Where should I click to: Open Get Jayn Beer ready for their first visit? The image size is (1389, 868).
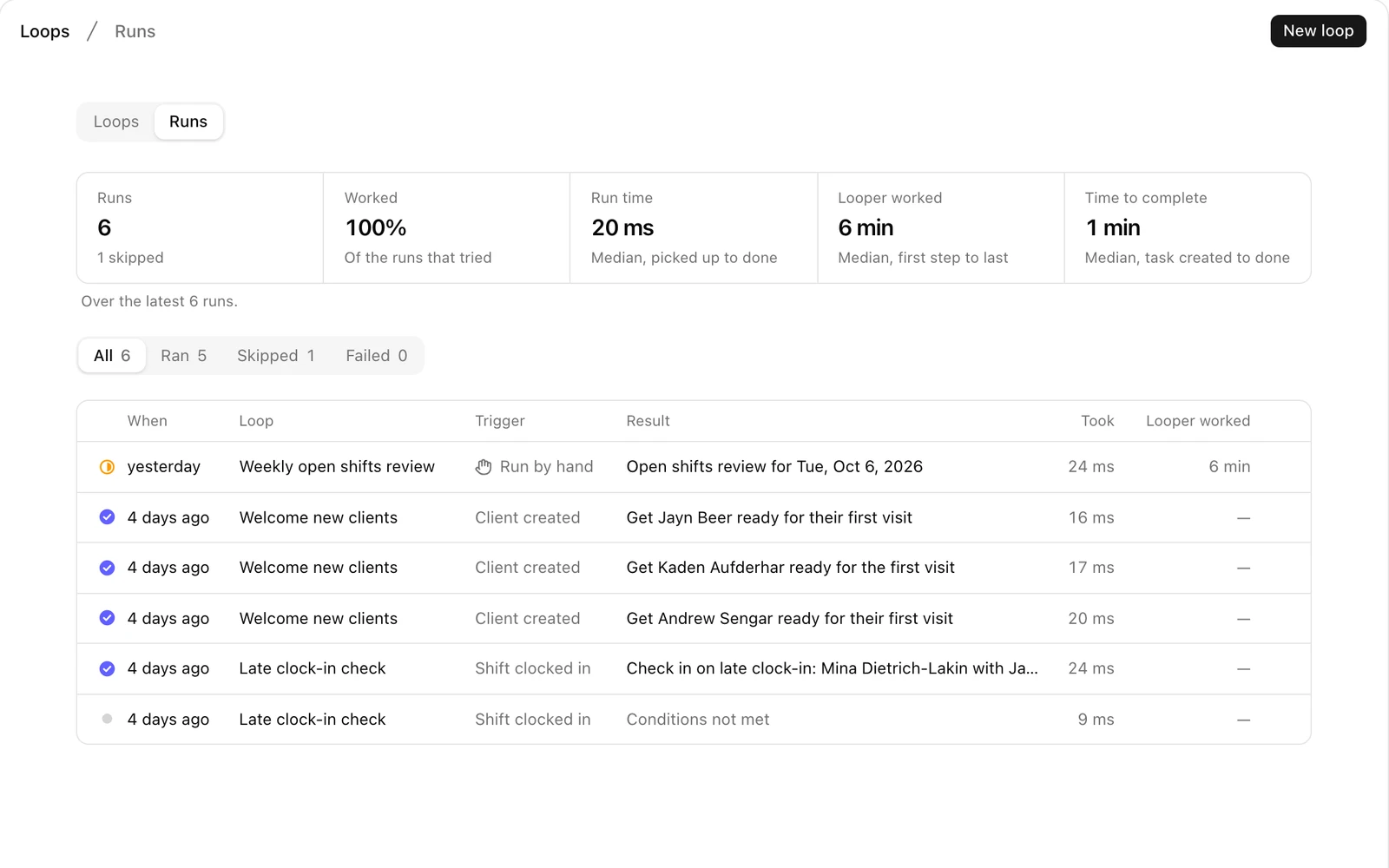[769, 517]
